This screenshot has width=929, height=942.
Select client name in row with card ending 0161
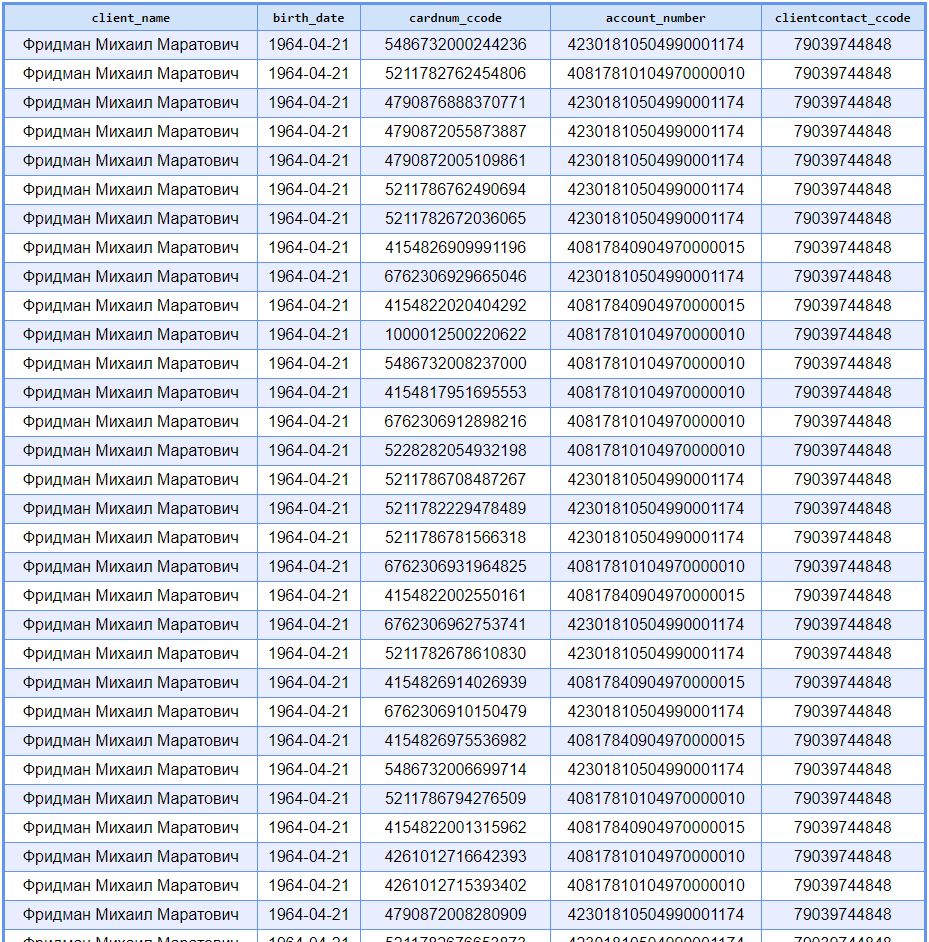pyautogui.click(x=130, y=596)
